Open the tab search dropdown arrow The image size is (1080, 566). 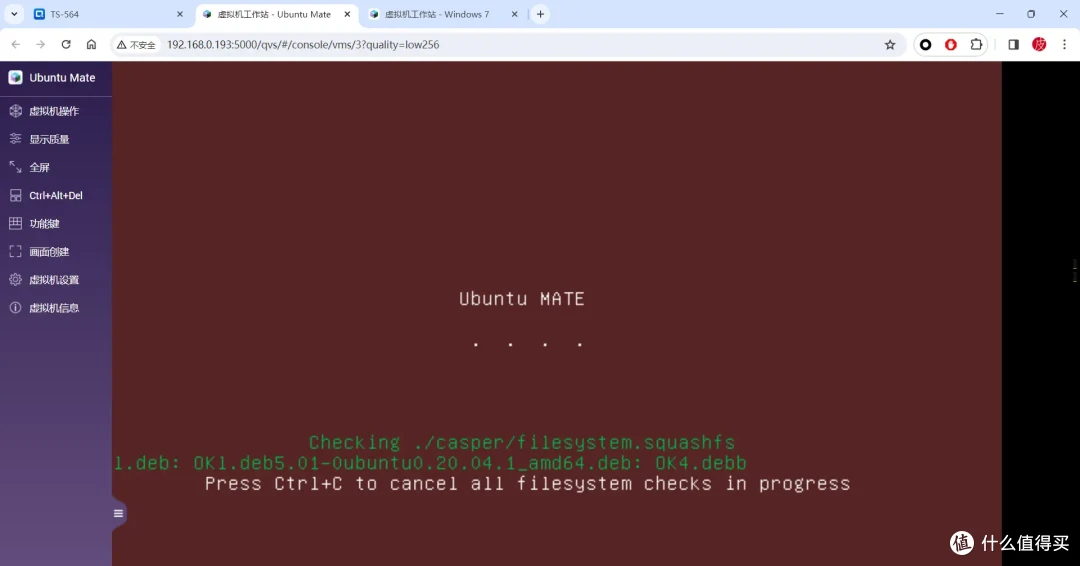(14, 14)
